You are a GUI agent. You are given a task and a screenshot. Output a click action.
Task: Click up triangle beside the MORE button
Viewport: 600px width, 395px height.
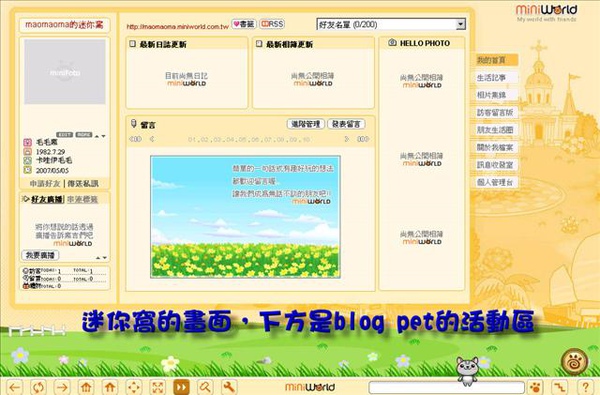[97, 136]
